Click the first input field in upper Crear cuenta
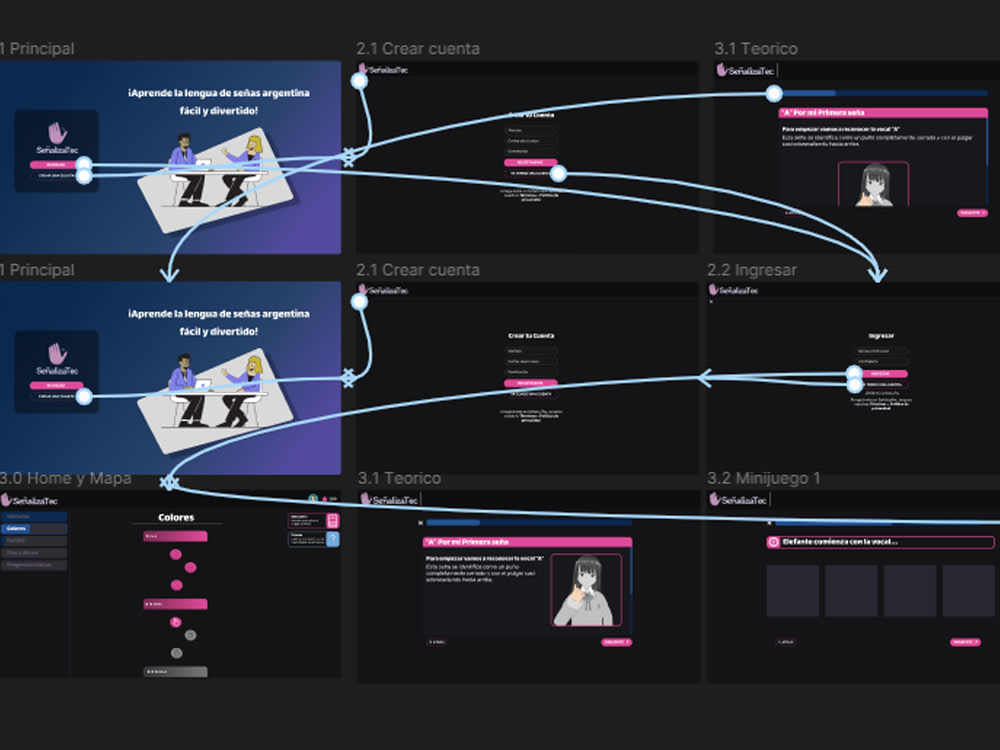This screenshot has width=1000, height=750. pos(531,130)
